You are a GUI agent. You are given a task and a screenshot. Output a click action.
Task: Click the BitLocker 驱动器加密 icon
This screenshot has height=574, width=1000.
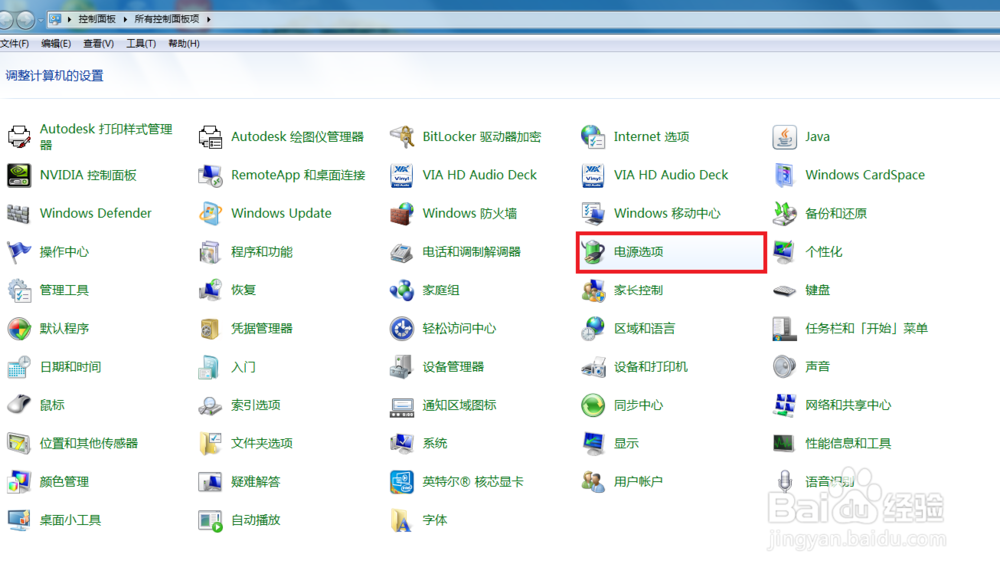402,136
